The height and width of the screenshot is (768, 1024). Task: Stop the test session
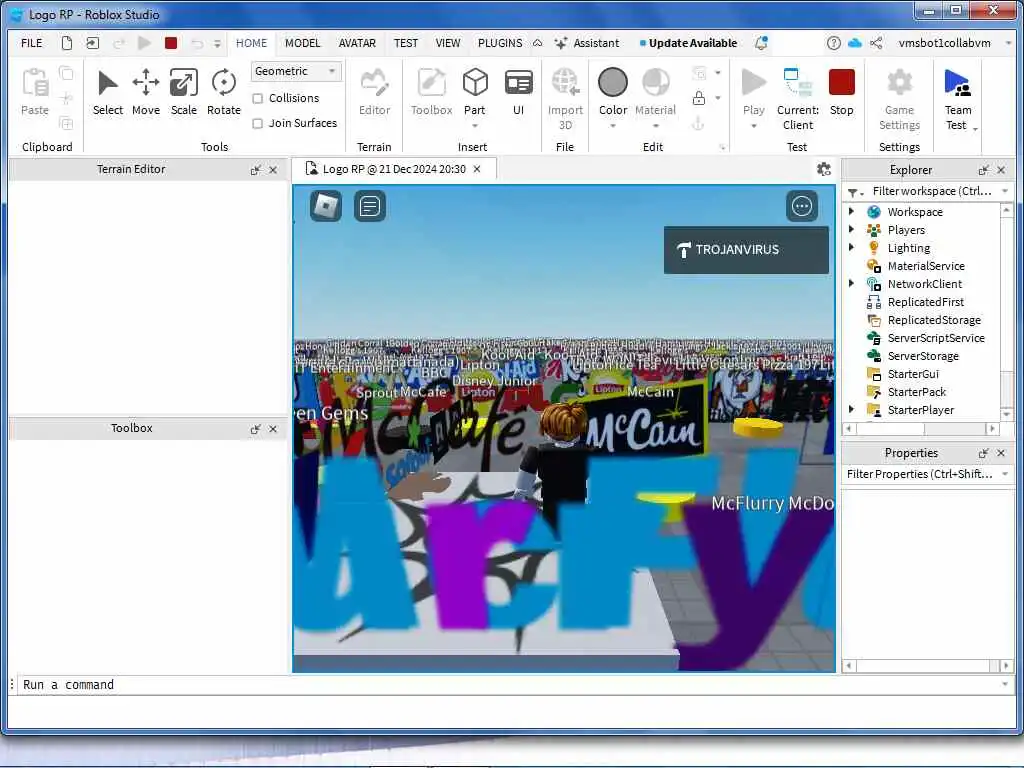pos(842,93)
